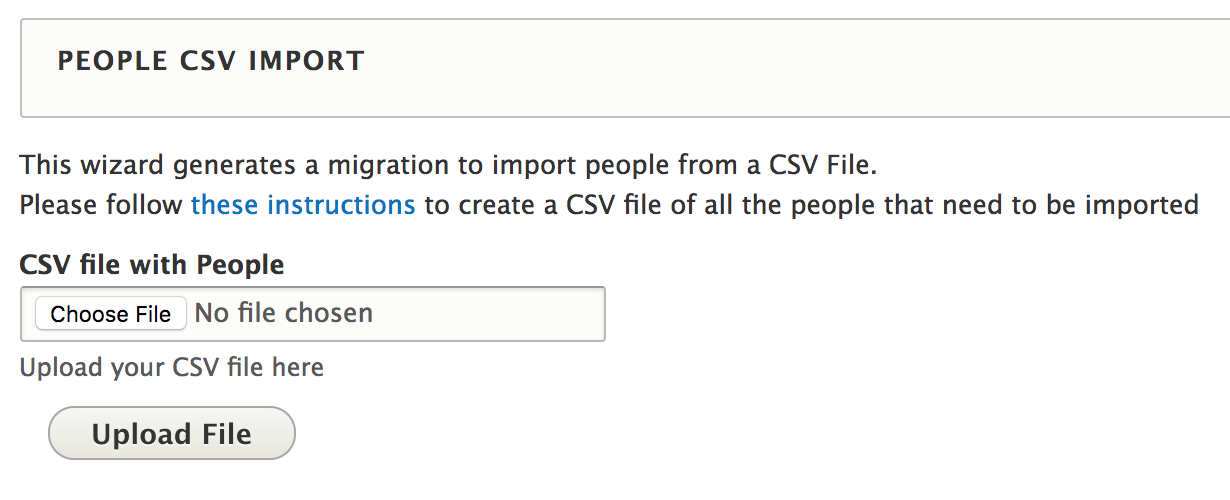Open the "these instructions" link
The width and height of the screenshot is (1230, 500).
click(x=302, y=205)
